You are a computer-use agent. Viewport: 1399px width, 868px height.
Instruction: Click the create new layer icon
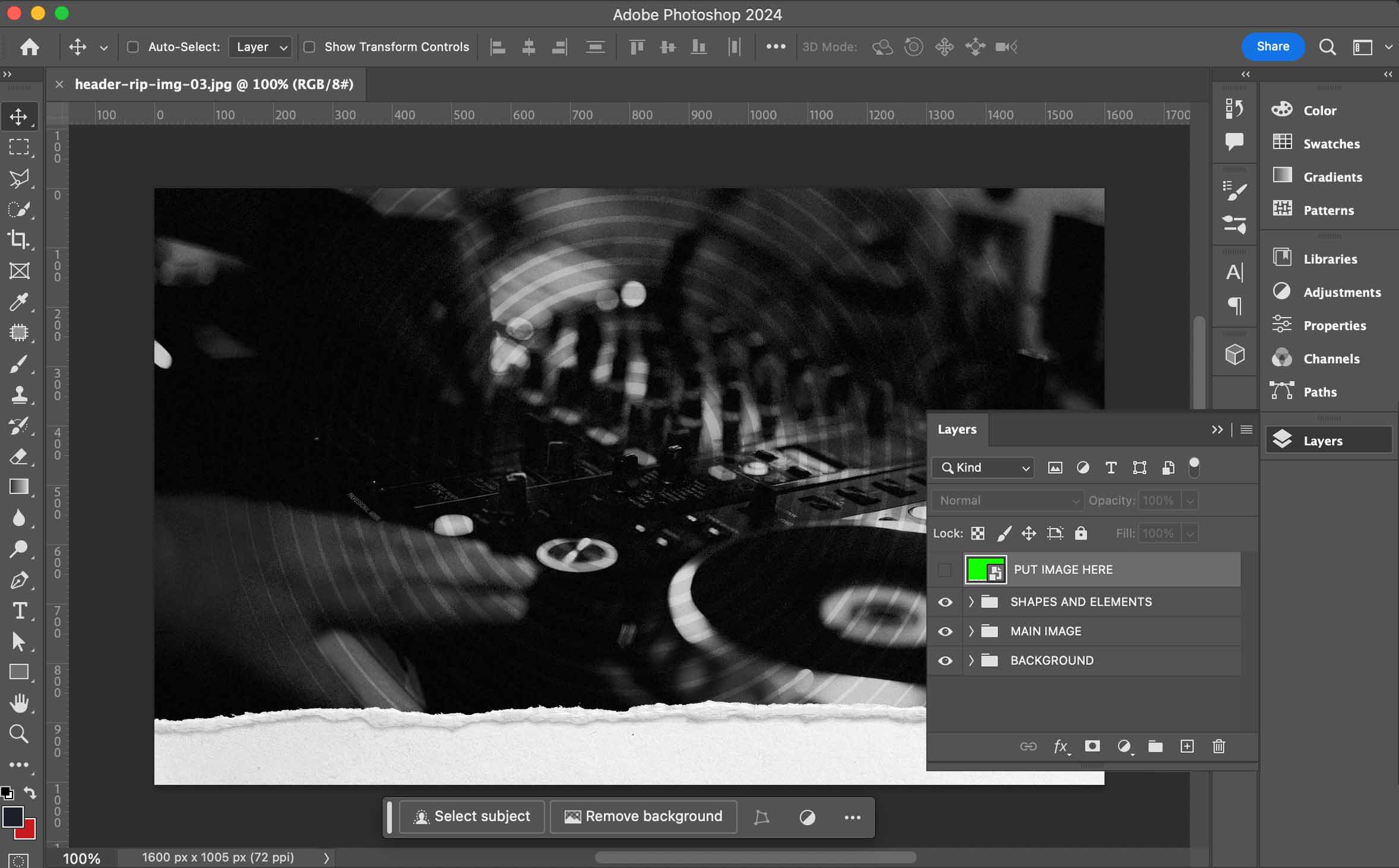coord(1187,746)
